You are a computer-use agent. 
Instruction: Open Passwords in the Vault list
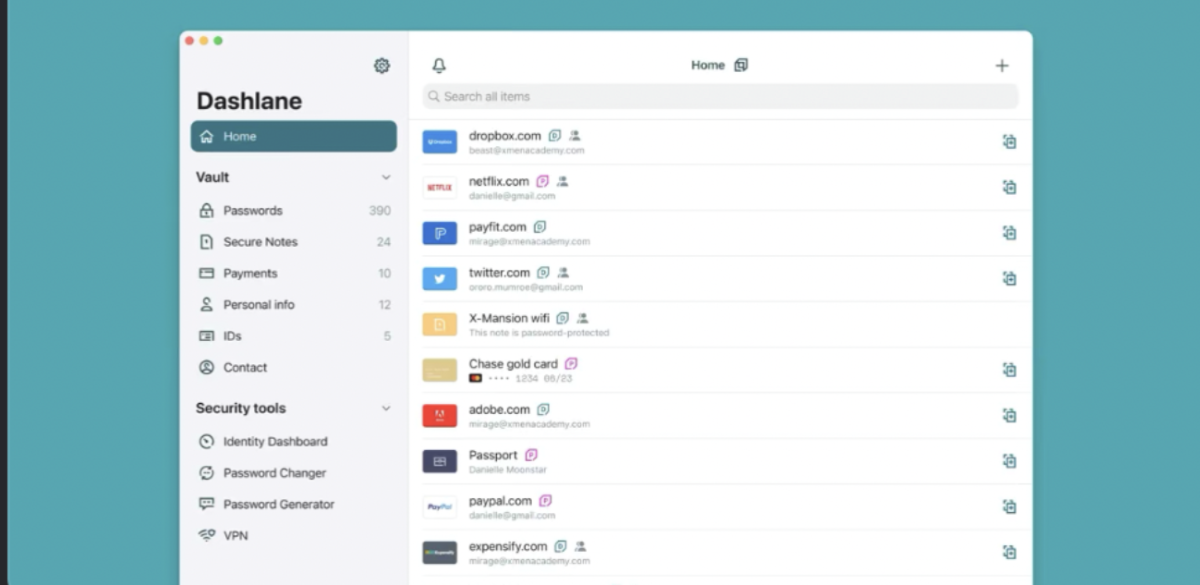(x=252, y=211)
